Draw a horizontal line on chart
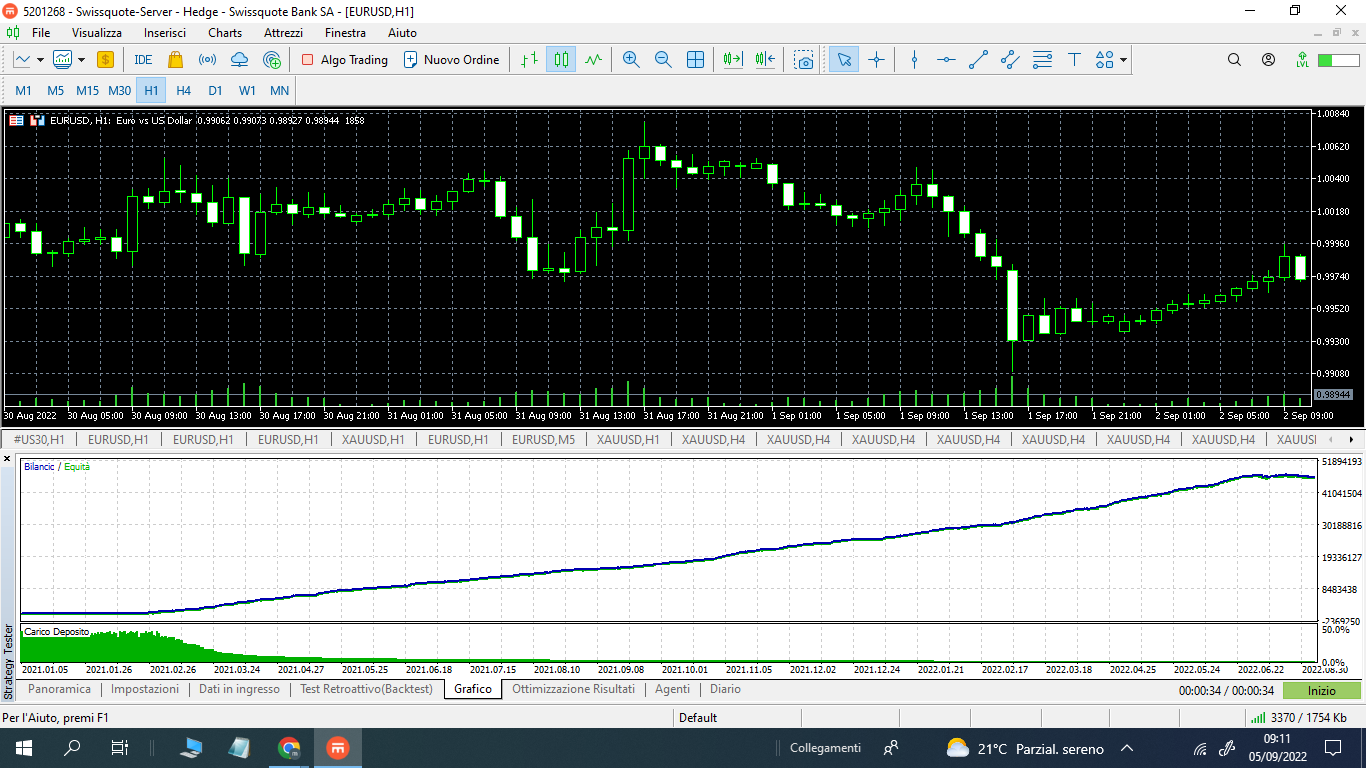This screenshot has height=768, width=1366. [946, 60]
